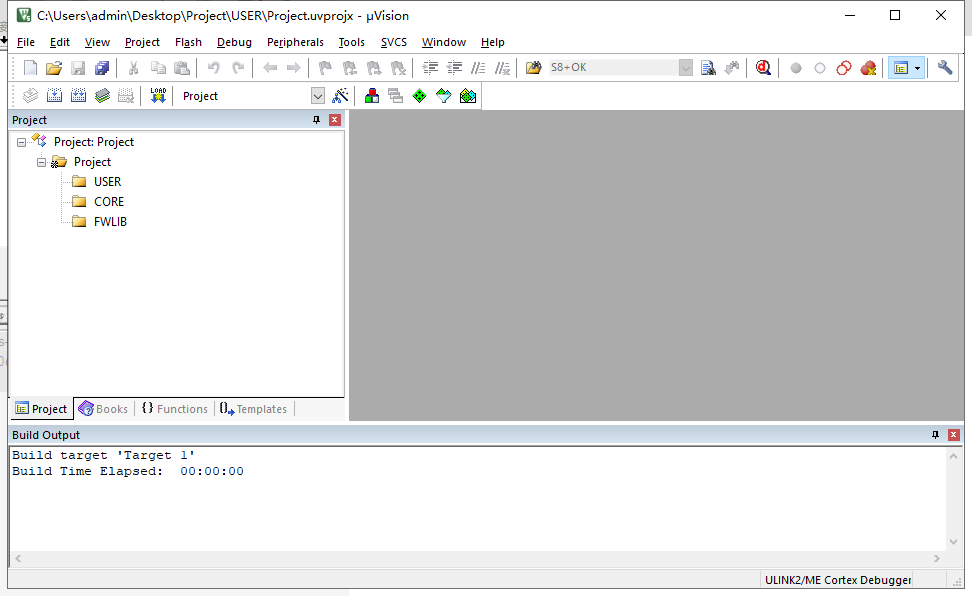Open Batch Build with the stacked icon
The image size is (972, 596).
102,96
